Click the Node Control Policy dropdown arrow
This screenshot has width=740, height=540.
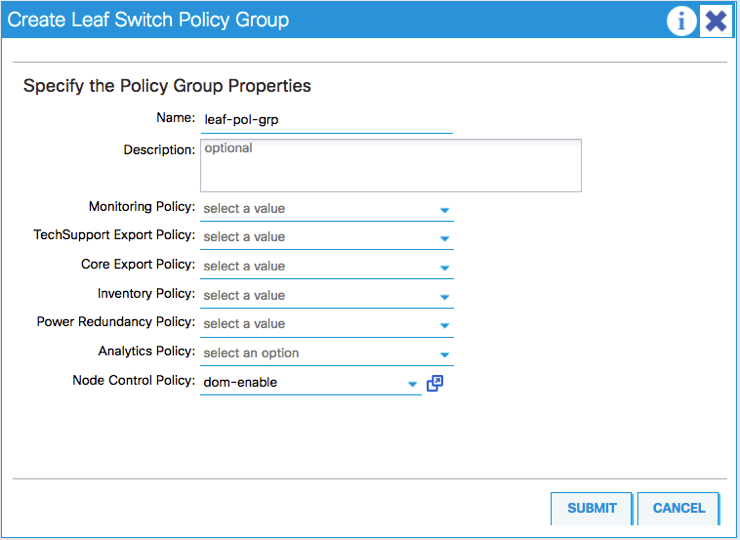412,383
